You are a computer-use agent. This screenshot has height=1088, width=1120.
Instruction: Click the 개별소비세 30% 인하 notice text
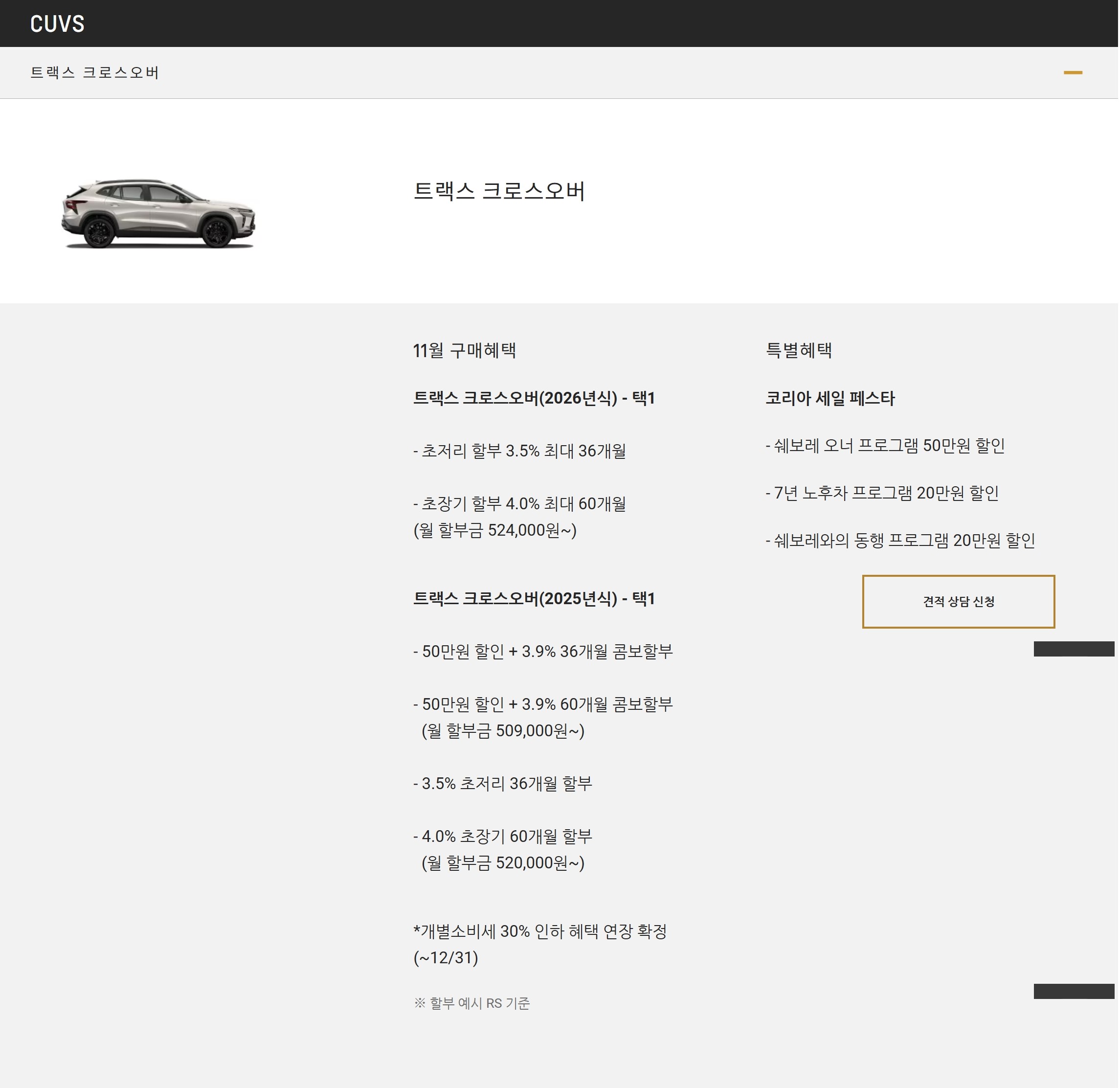(539, 931)
